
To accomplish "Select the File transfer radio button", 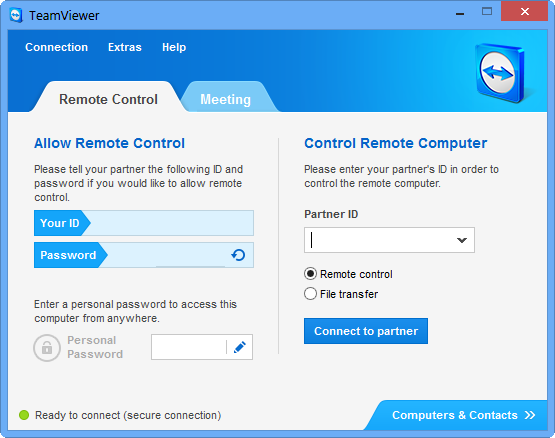I will click(310, 294).
